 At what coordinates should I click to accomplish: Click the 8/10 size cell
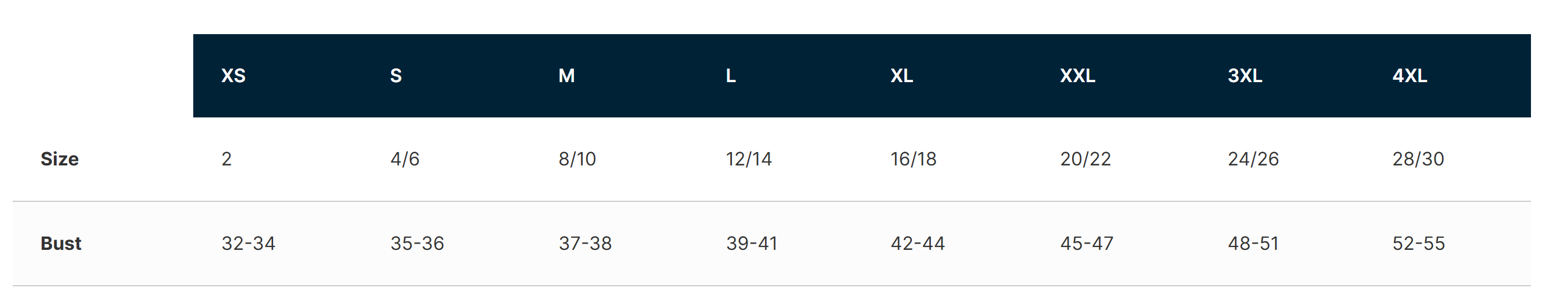point(577,160)
